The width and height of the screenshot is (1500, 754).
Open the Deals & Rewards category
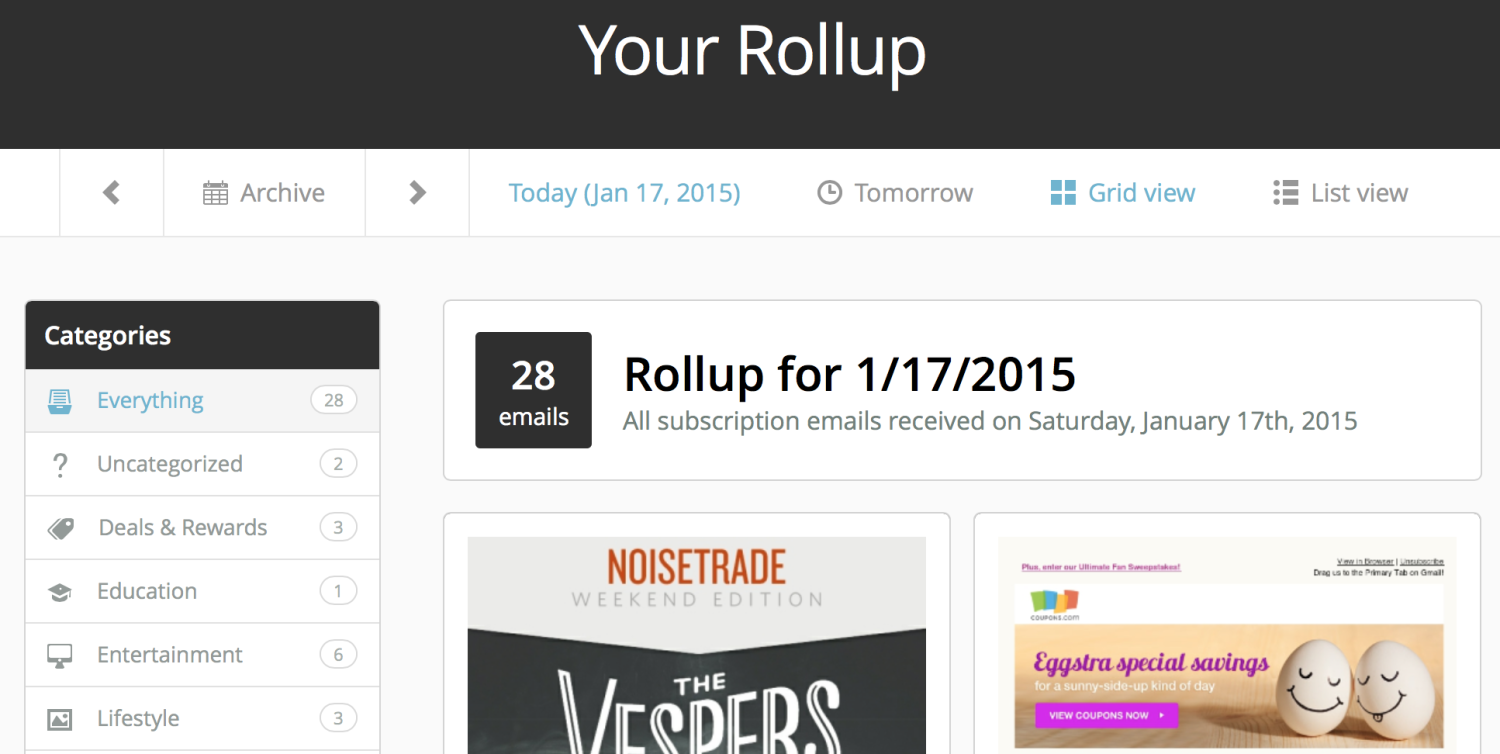(202, 528)
